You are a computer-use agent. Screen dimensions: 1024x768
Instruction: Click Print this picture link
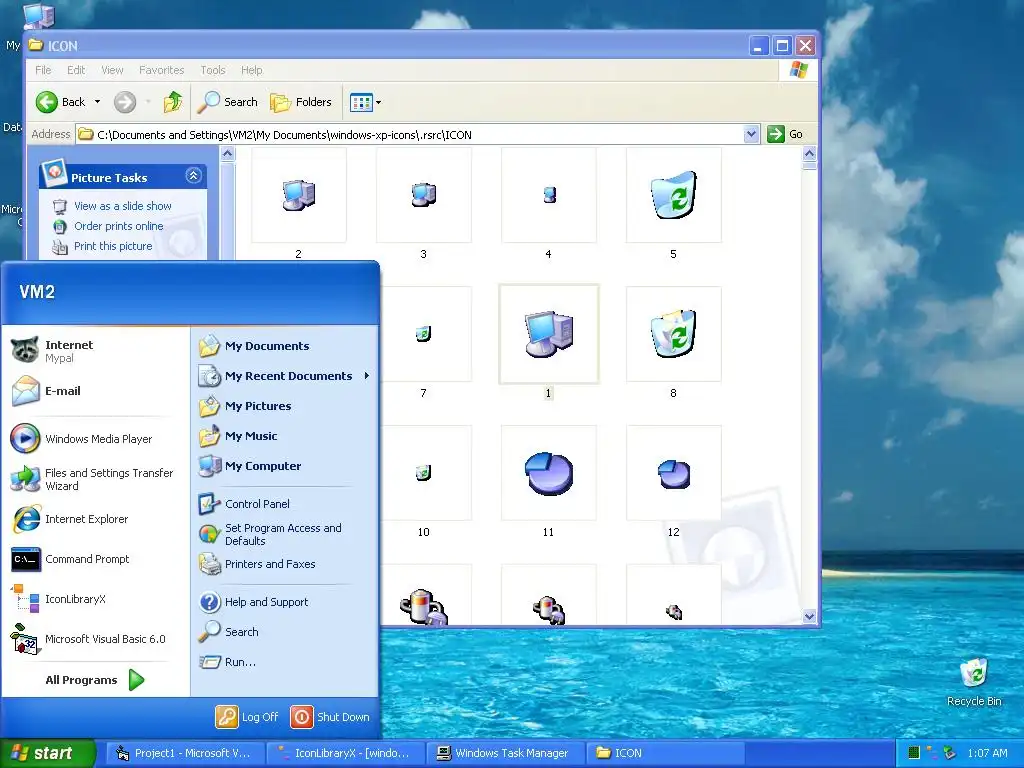[113, 246]
